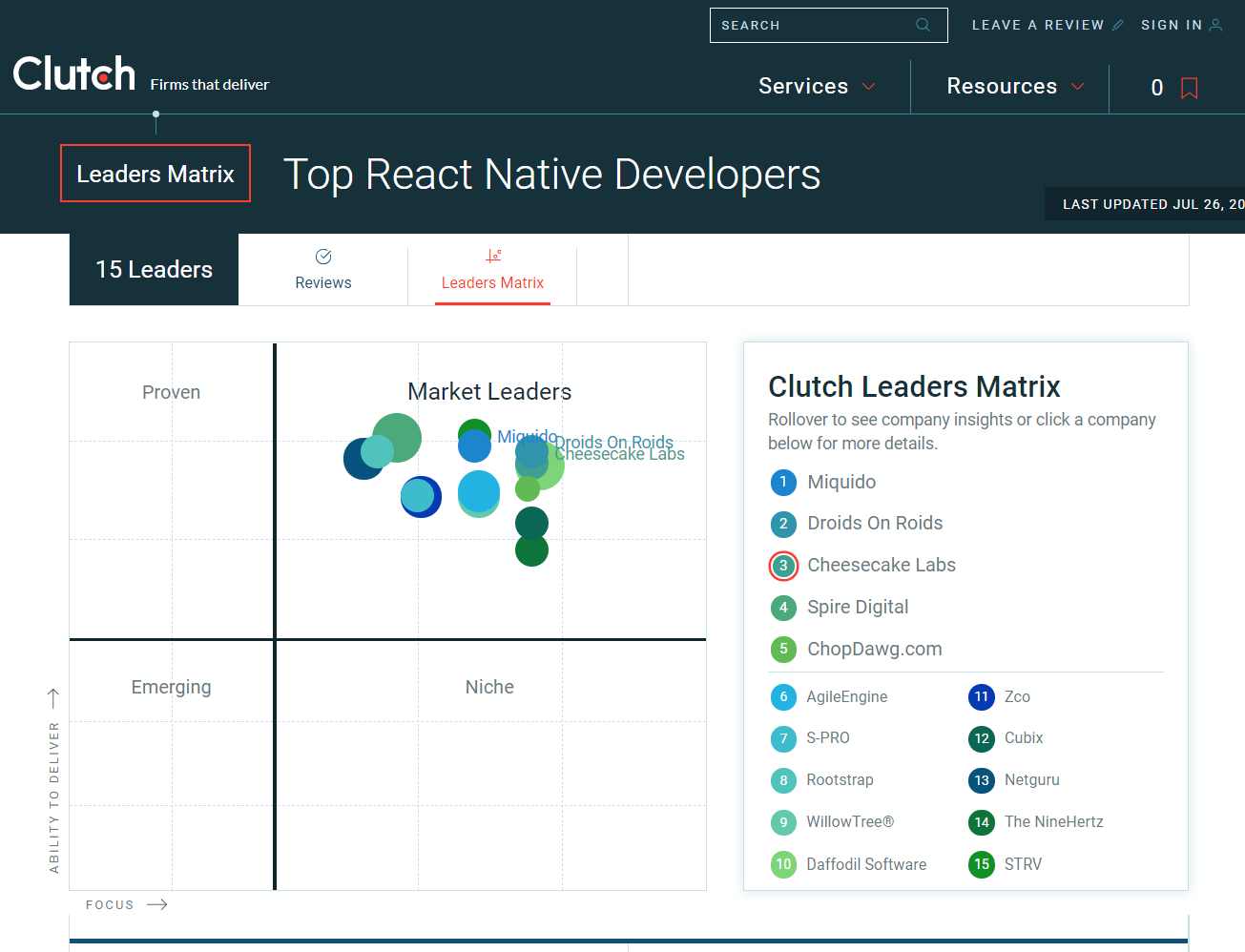The width and height of the screenshot is (1245, 952).
Task: Click the search magnifier icon
Action: (923, 25)
